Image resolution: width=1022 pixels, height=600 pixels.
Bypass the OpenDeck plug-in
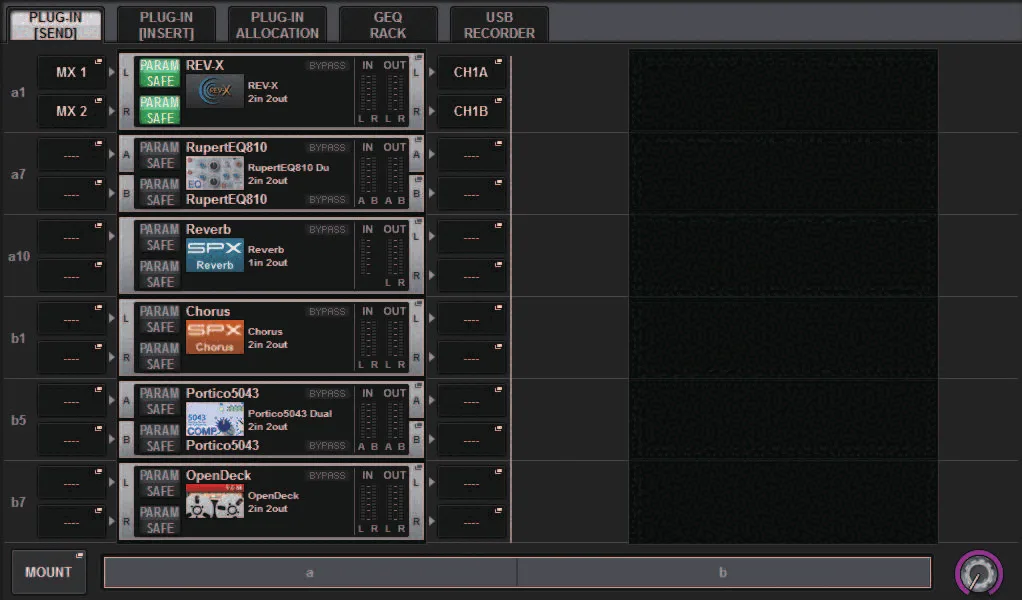[x=327, y=476]
